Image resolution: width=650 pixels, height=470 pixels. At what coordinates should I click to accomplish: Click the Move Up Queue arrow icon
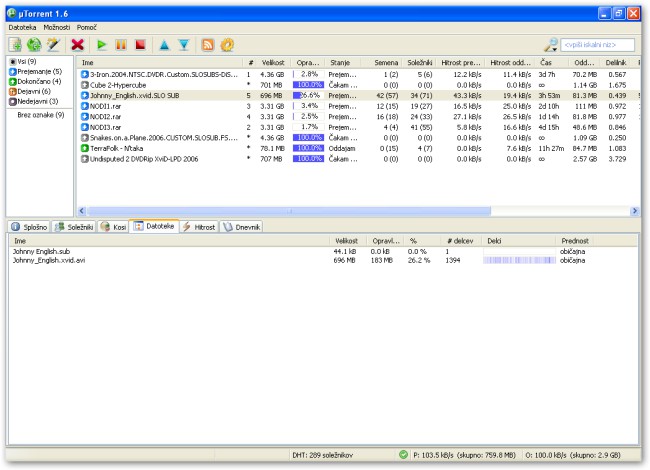tap(165, 45)
